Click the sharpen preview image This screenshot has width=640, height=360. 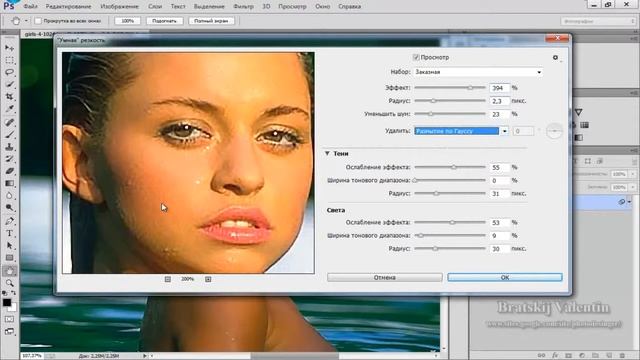click(188, 162)
